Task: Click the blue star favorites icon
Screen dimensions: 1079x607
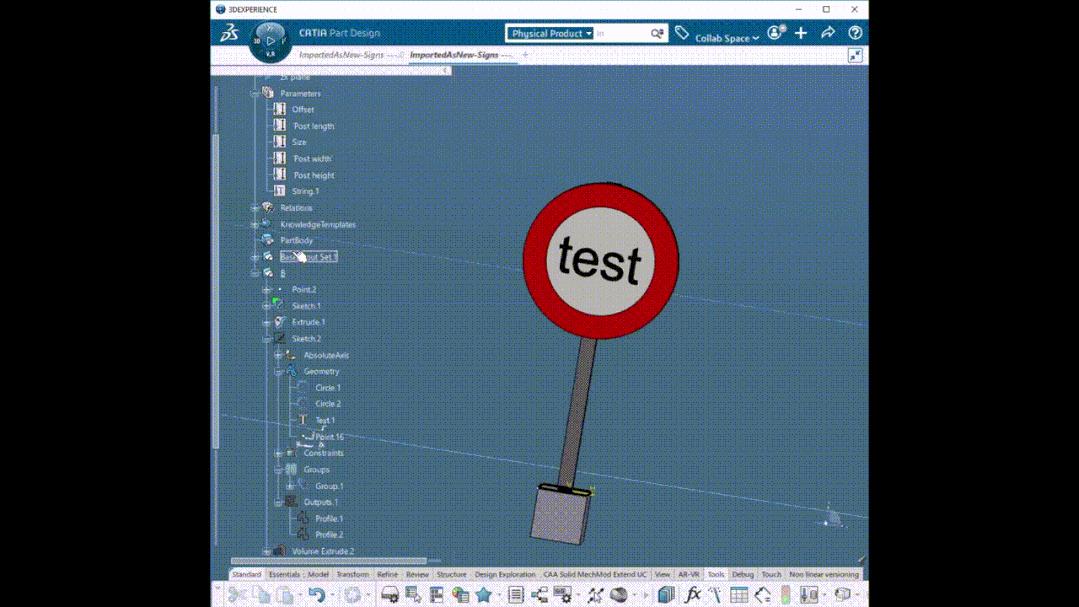Action: click(484, 595)
